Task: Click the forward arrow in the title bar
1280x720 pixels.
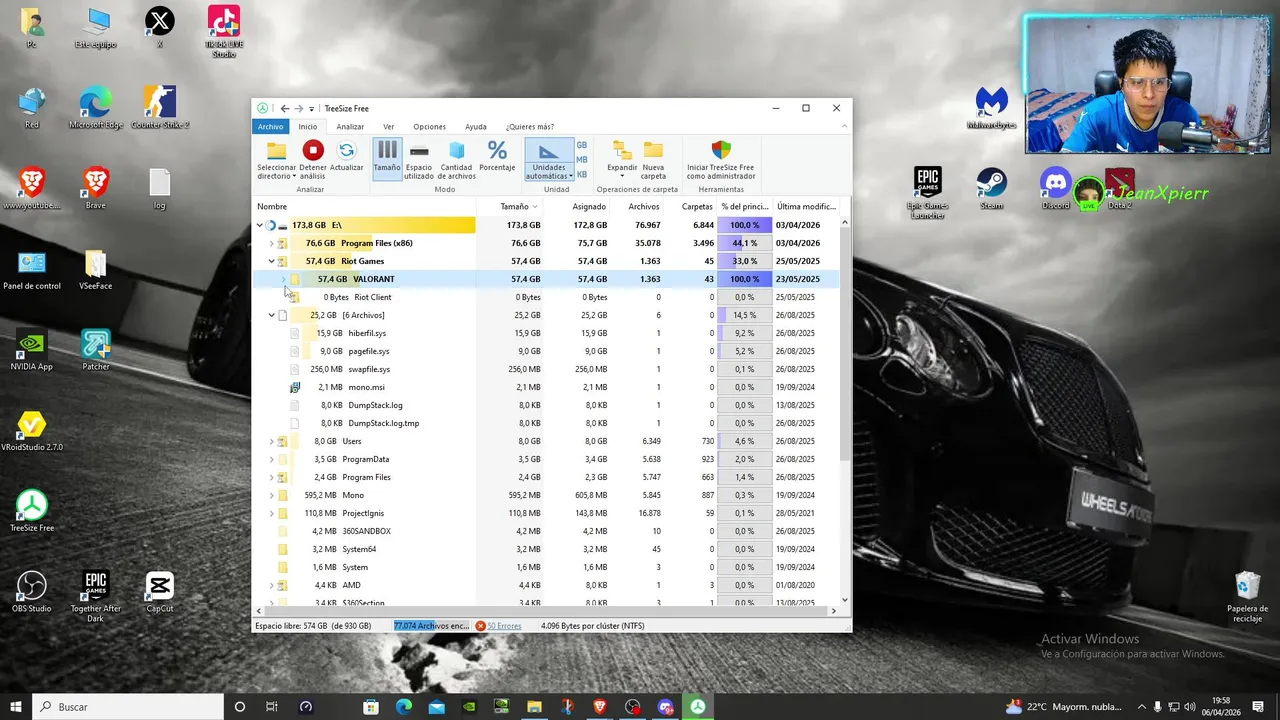Action: click(298, 108)
